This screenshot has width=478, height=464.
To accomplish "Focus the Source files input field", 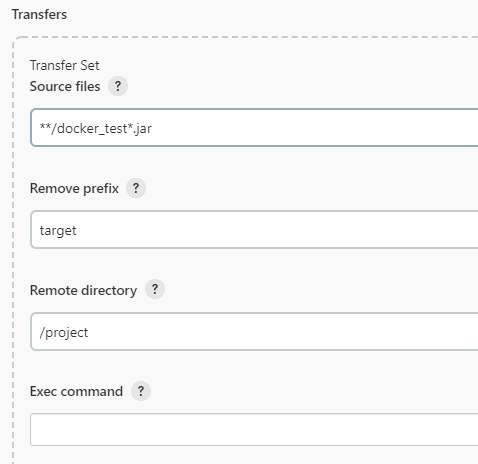I will pyautogui.click(x=254, y=128).
